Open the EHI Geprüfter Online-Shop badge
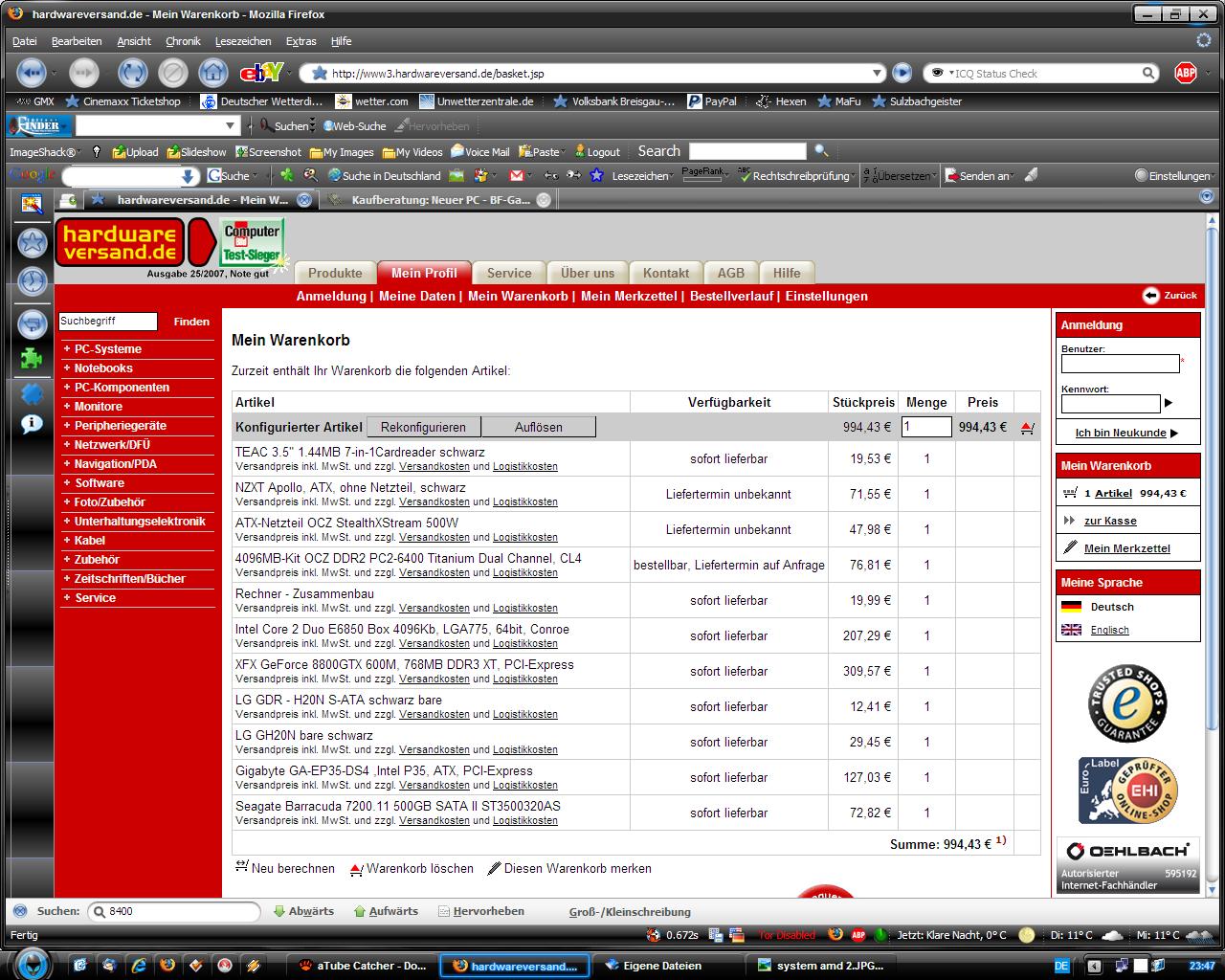1225x980 pixels. coord(1127,791)
